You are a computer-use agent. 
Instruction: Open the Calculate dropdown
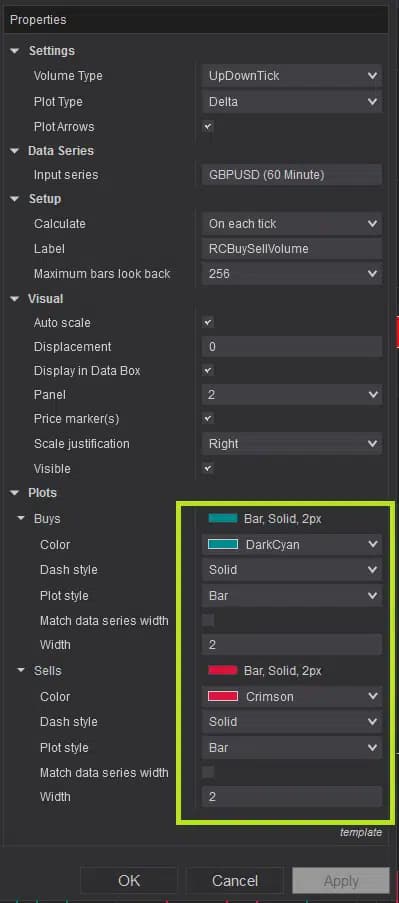(292, 223)
